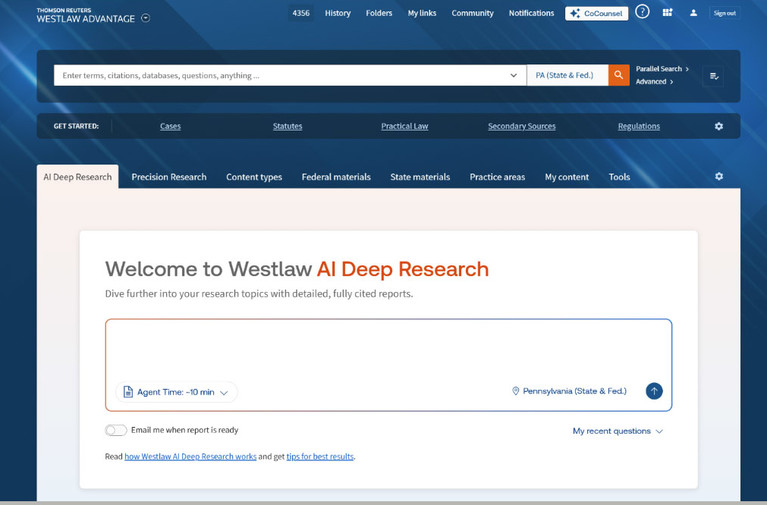Expand the Agent Time dropdown
The height and width of the screenshot is (505, 767).
click(176, 392)
